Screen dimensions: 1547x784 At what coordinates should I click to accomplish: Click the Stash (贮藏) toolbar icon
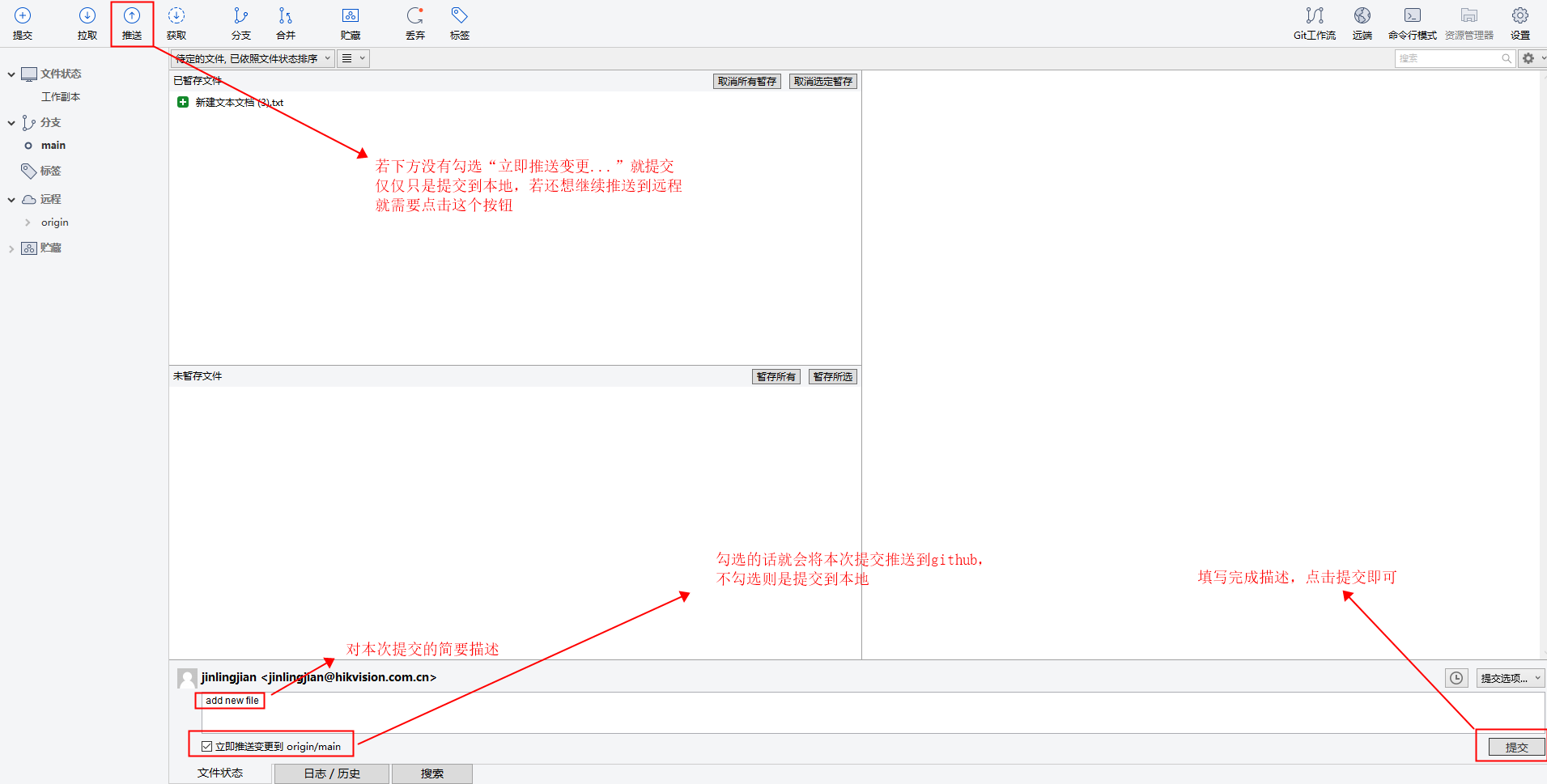351,23
